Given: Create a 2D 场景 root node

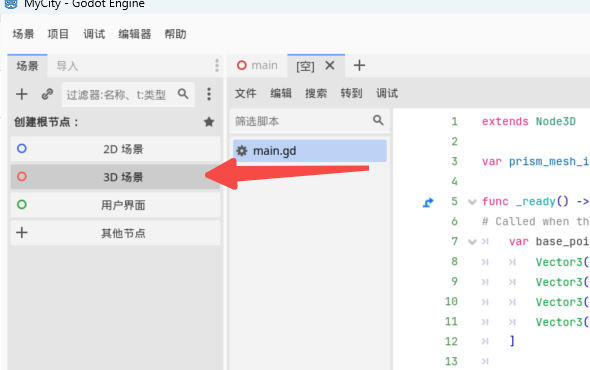Looking at the screenshot, I should click(x=115, y=149).
